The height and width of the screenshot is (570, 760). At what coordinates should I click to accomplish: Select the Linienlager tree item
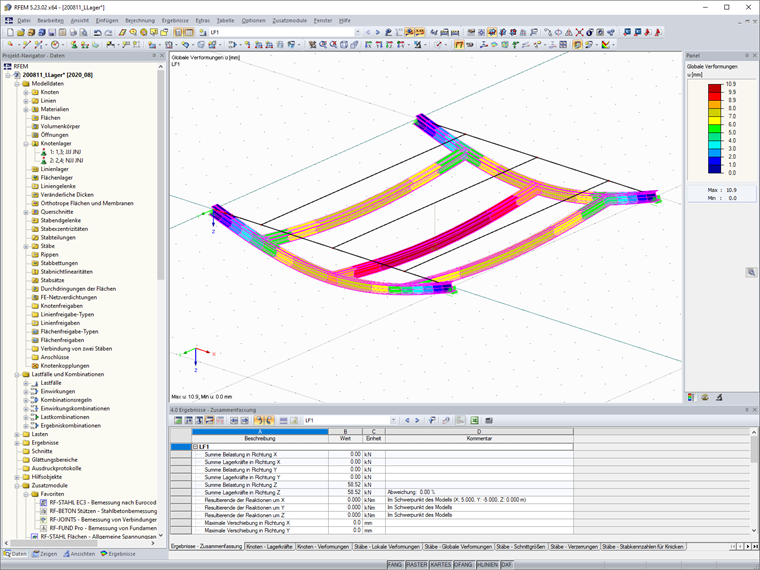[x=54, y=169]
